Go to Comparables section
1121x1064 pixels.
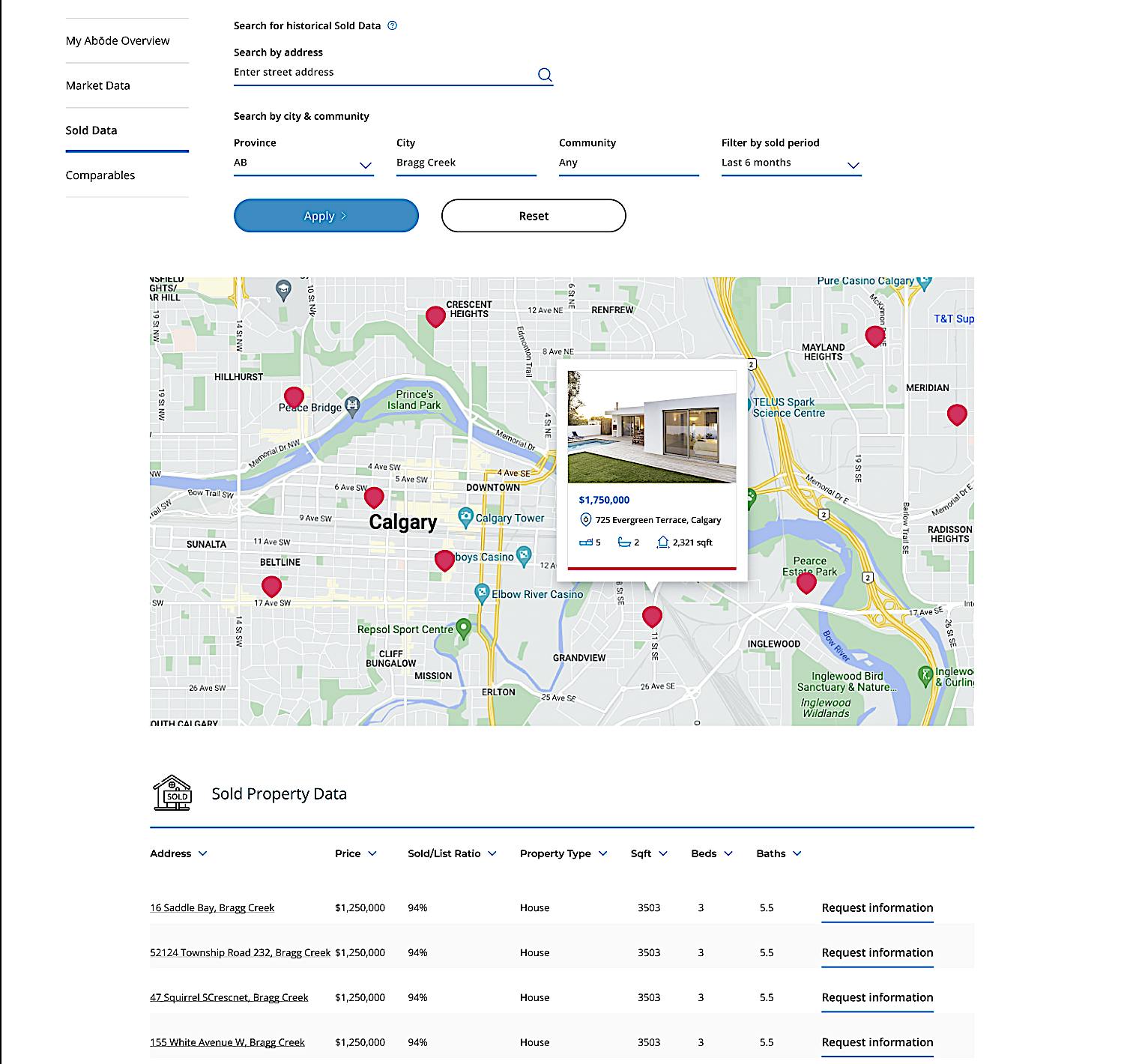click(100, 175)
